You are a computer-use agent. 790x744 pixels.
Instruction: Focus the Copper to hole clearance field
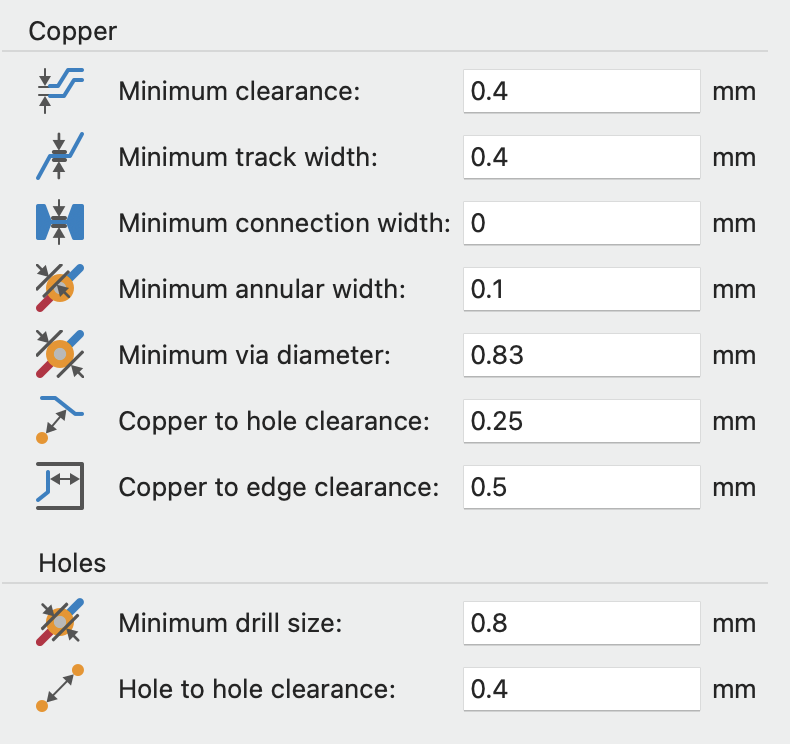pyautogui.click(x=582, y=421)
